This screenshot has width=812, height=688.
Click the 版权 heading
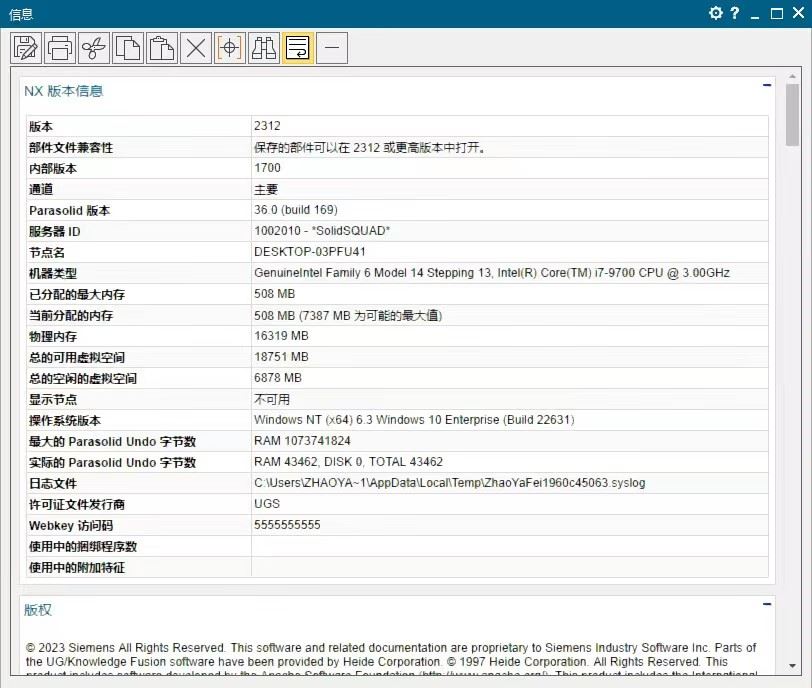coord(38,610)
